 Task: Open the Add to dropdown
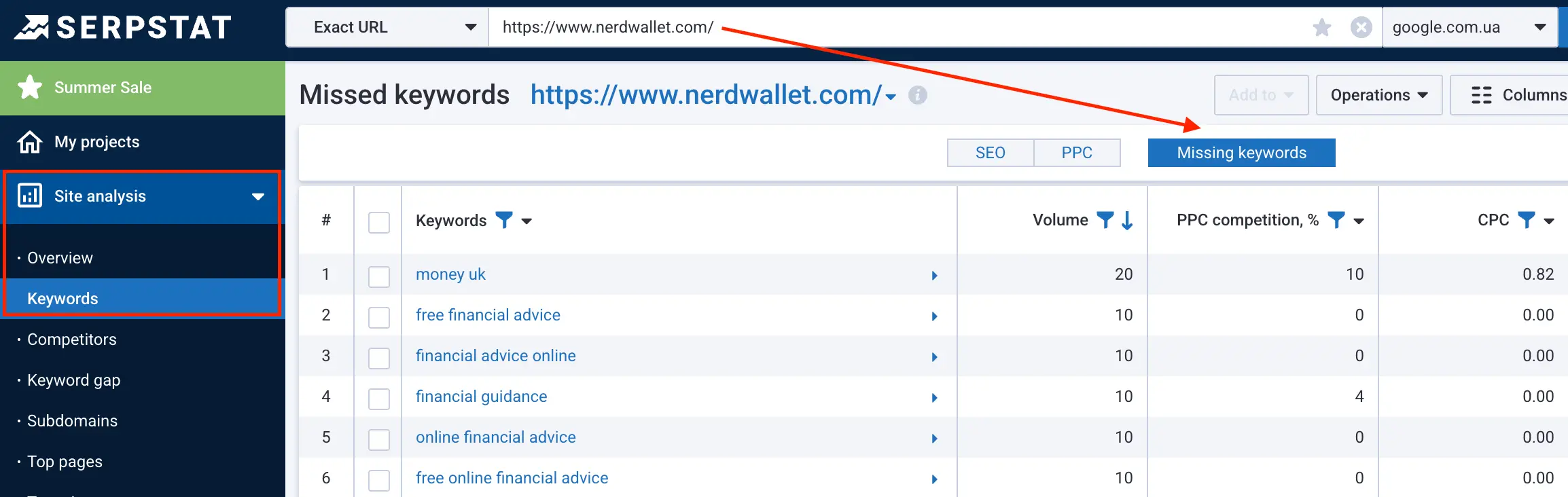(1261, 95)
